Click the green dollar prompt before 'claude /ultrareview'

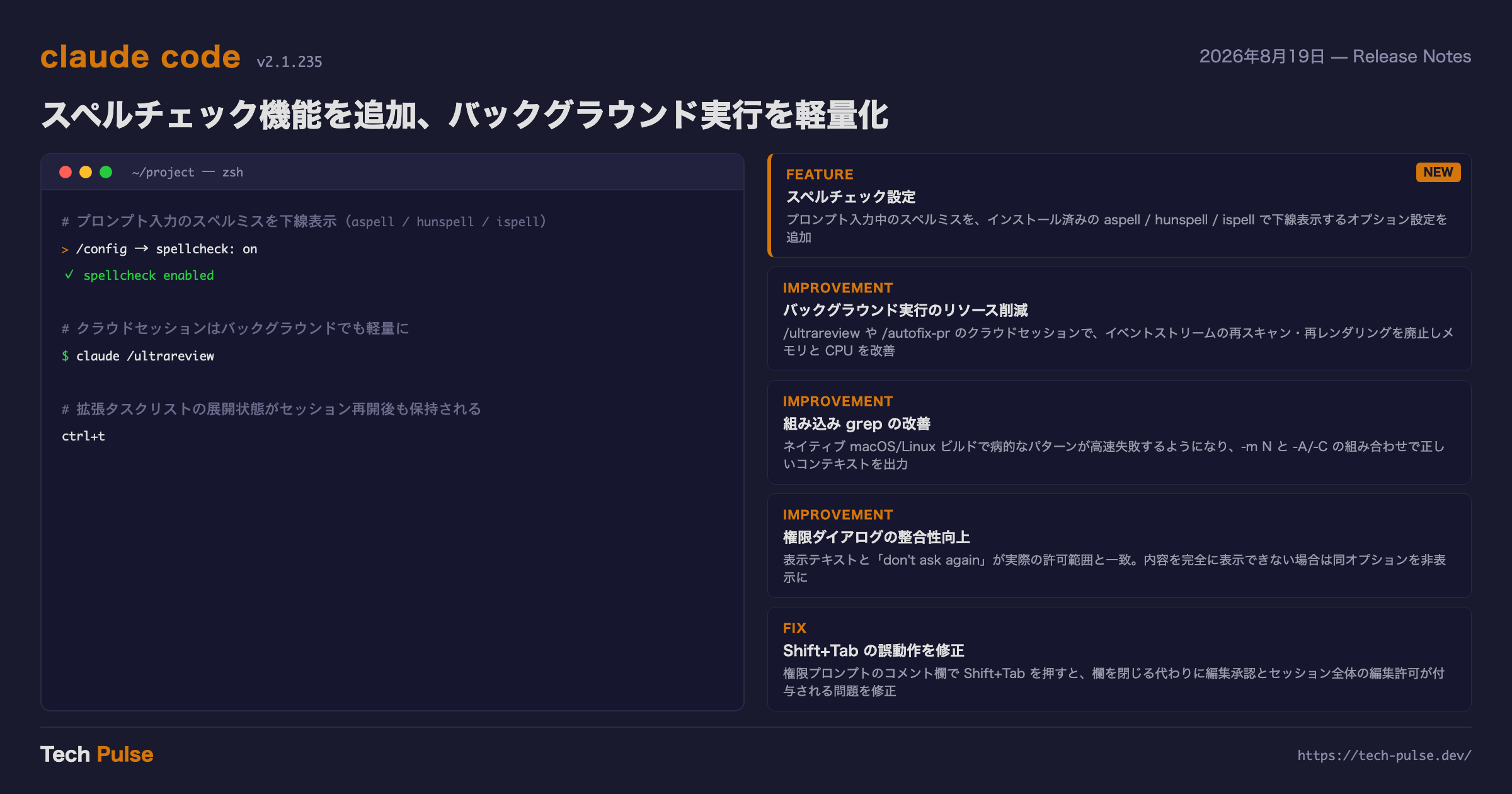(x=65, y=356)
